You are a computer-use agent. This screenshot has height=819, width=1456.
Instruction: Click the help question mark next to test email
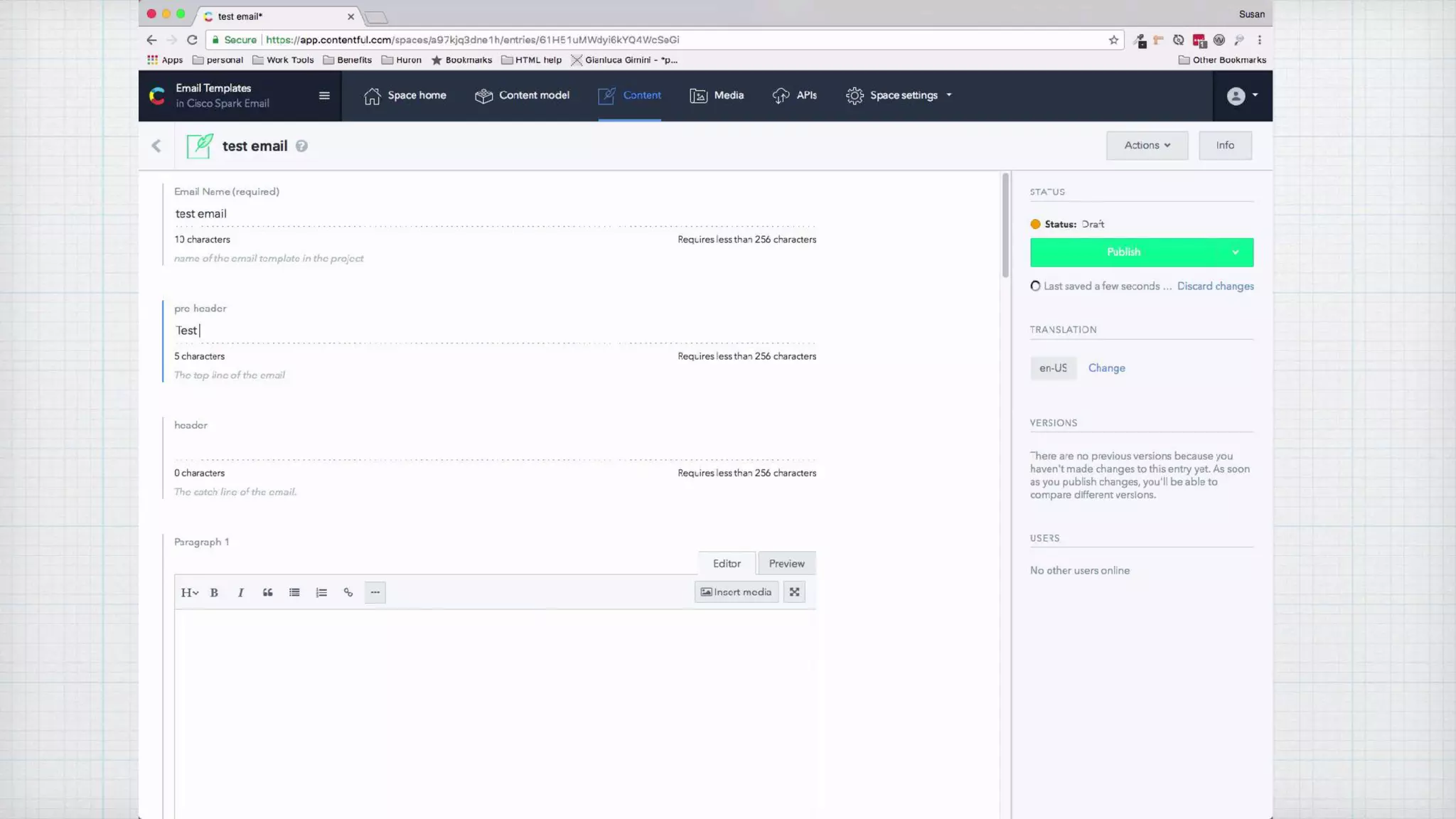click(301, 146)
